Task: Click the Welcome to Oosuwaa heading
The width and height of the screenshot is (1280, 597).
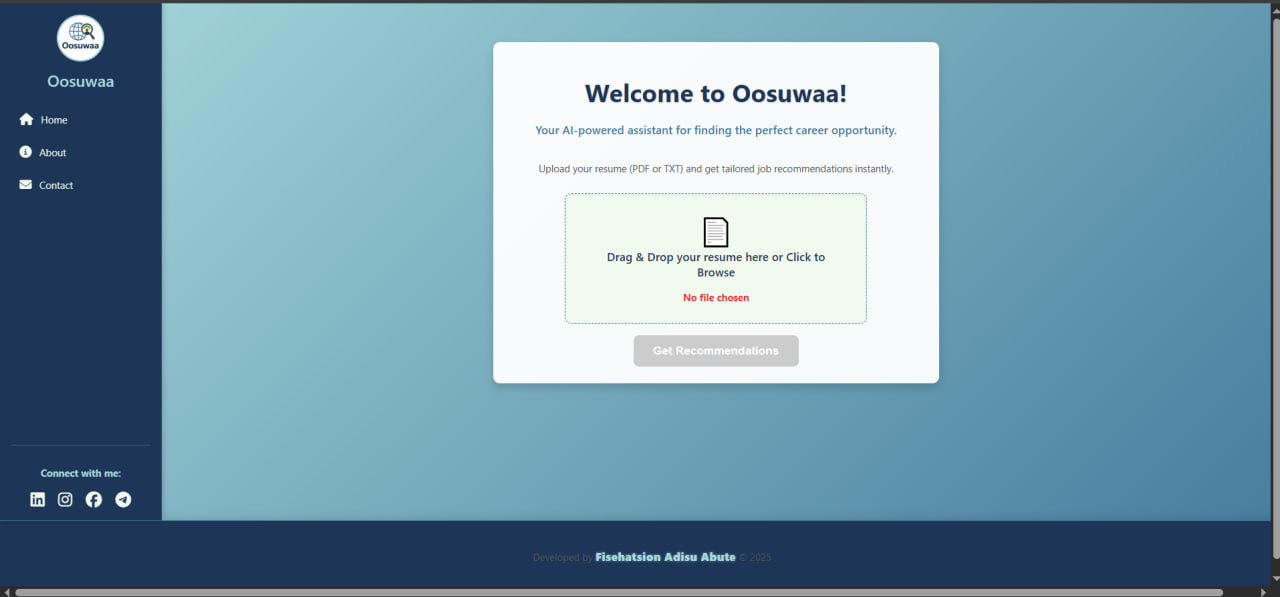Action: coord(715,93)
